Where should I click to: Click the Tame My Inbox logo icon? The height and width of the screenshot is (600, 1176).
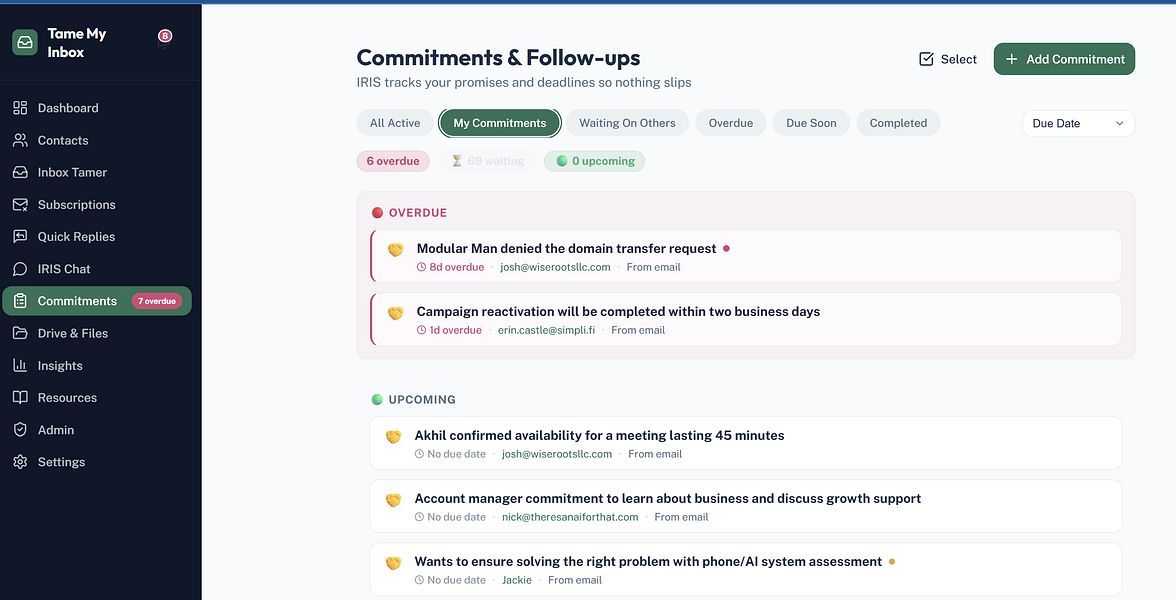point(25,42)
